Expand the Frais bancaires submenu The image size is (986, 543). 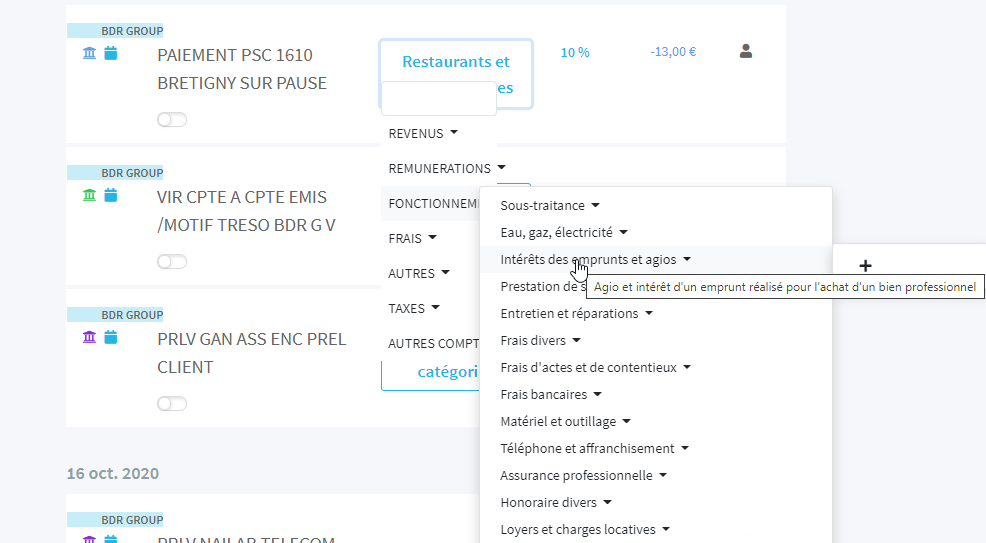click(550, 395)
